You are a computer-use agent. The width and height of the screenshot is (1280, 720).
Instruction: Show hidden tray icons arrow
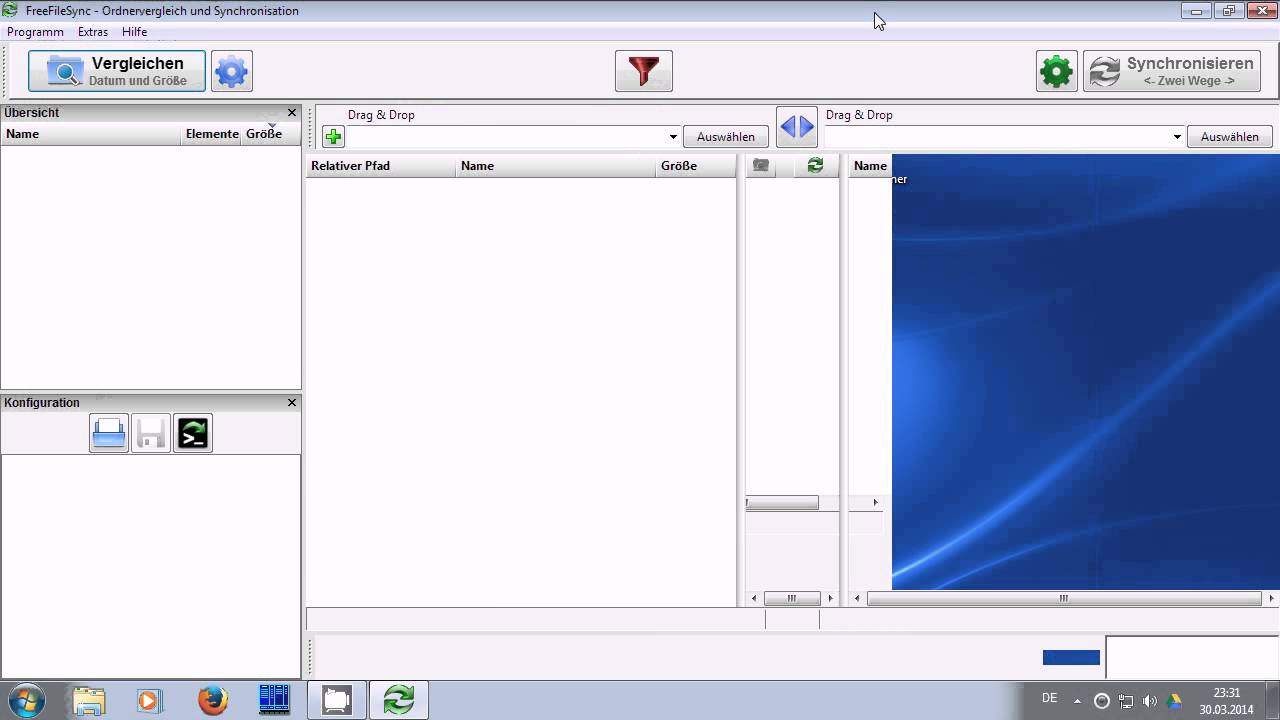pyautogui.click(x=1077, y=701)
